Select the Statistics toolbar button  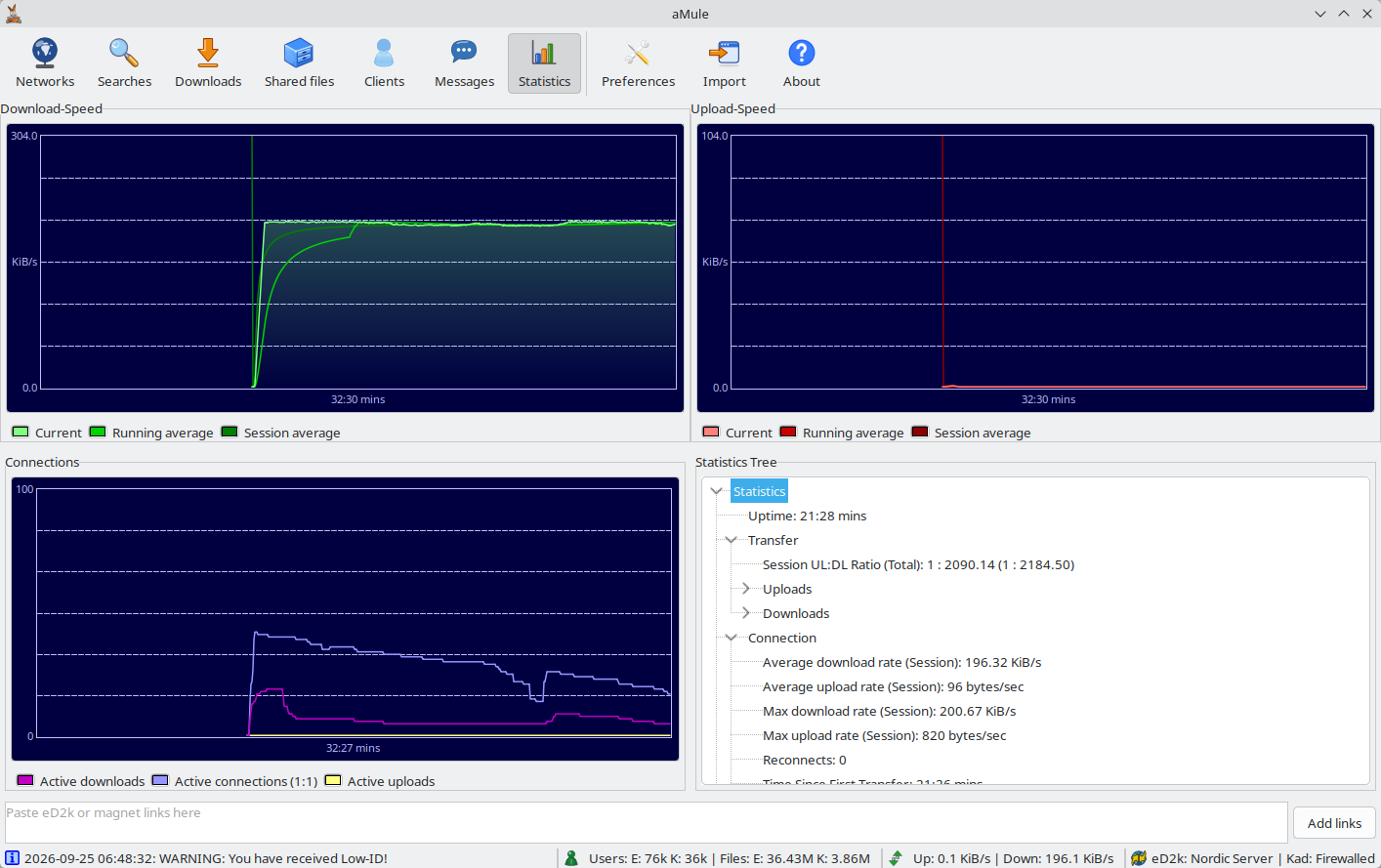pyautogui.click(x=544, y=63)
